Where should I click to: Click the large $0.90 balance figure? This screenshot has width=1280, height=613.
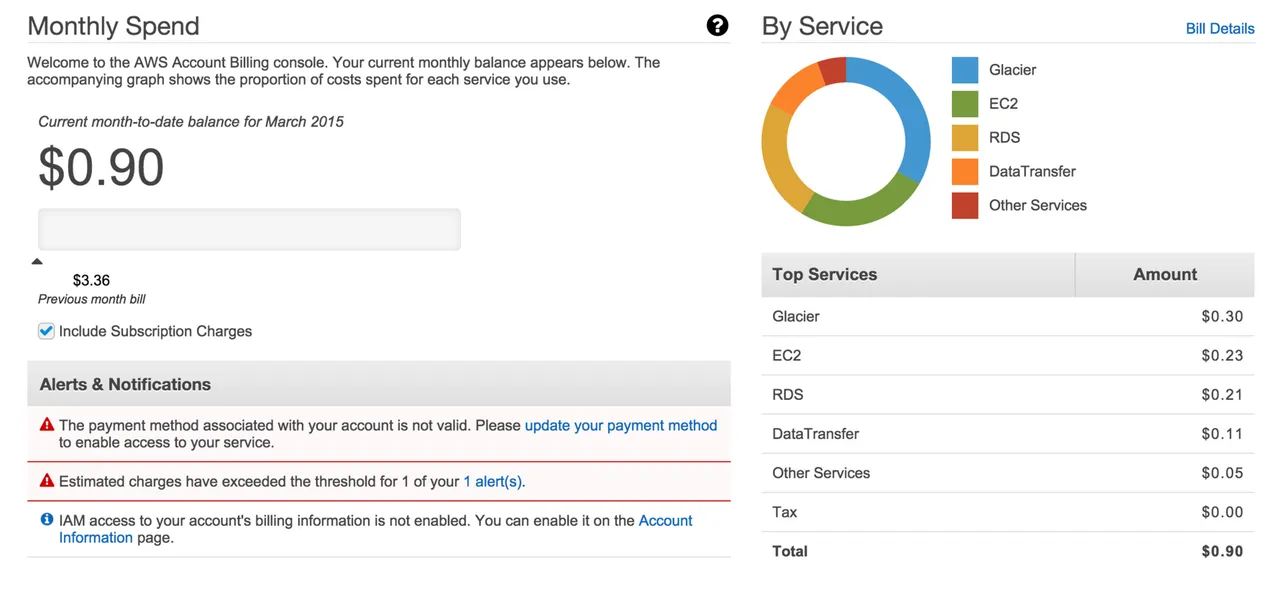pos(101,167)
